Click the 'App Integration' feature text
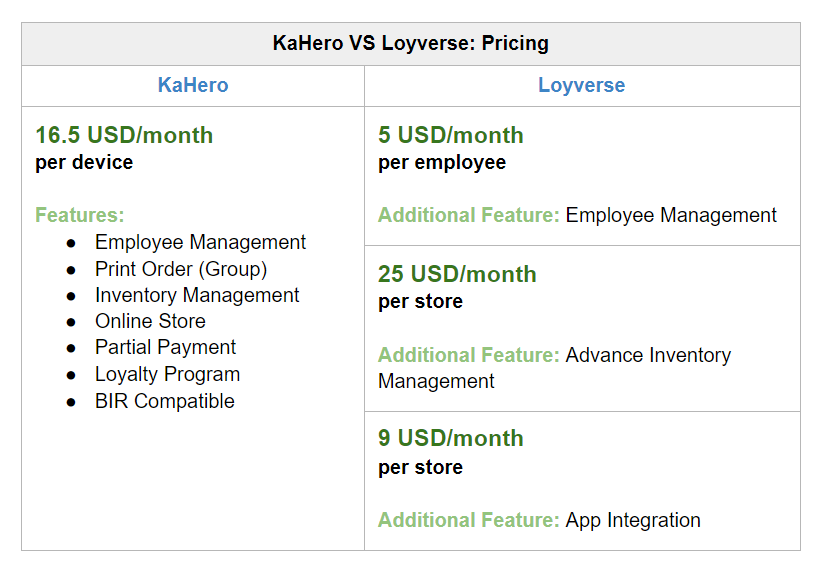 pos(633,520)
